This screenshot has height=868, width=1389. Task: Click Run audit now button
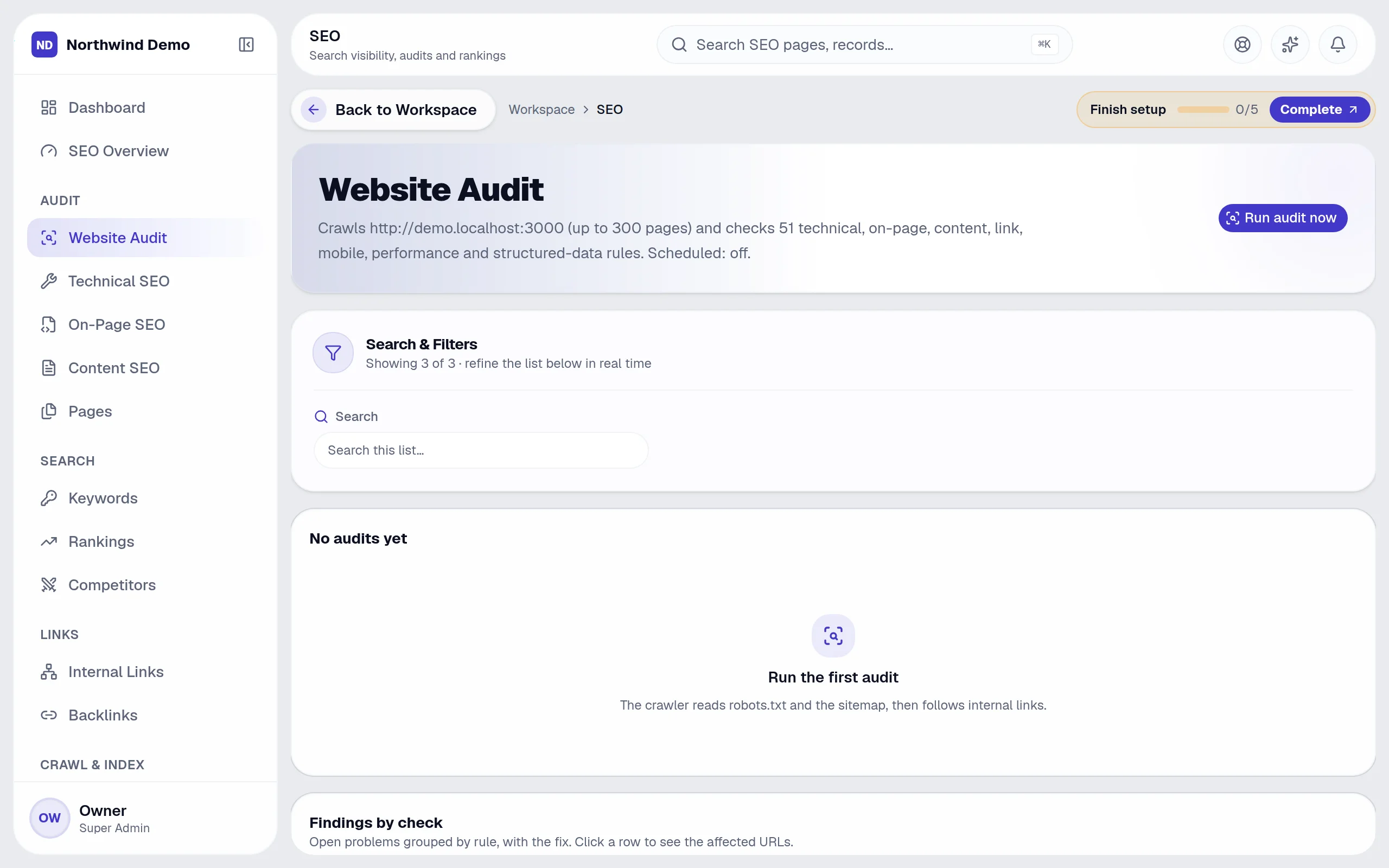pos(1282,218)
